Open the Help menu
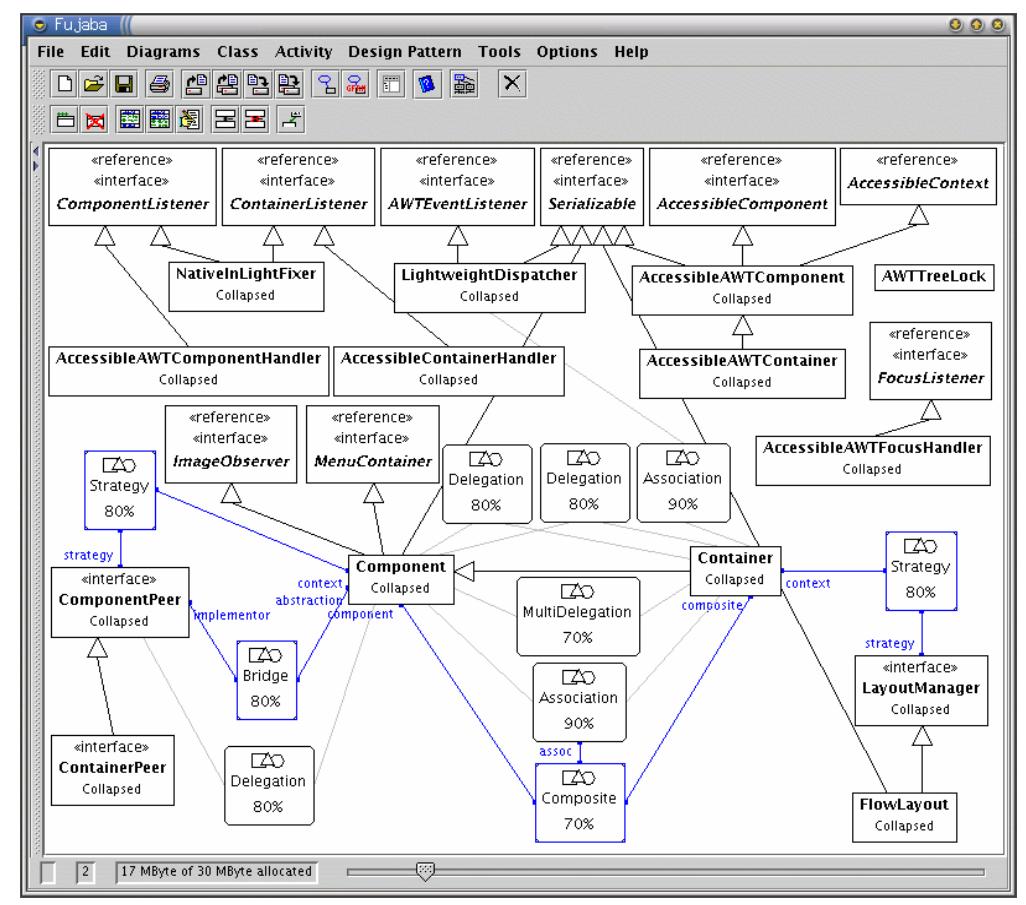Viewport: 1026px width, 905px height. click(x=631, y=52)
